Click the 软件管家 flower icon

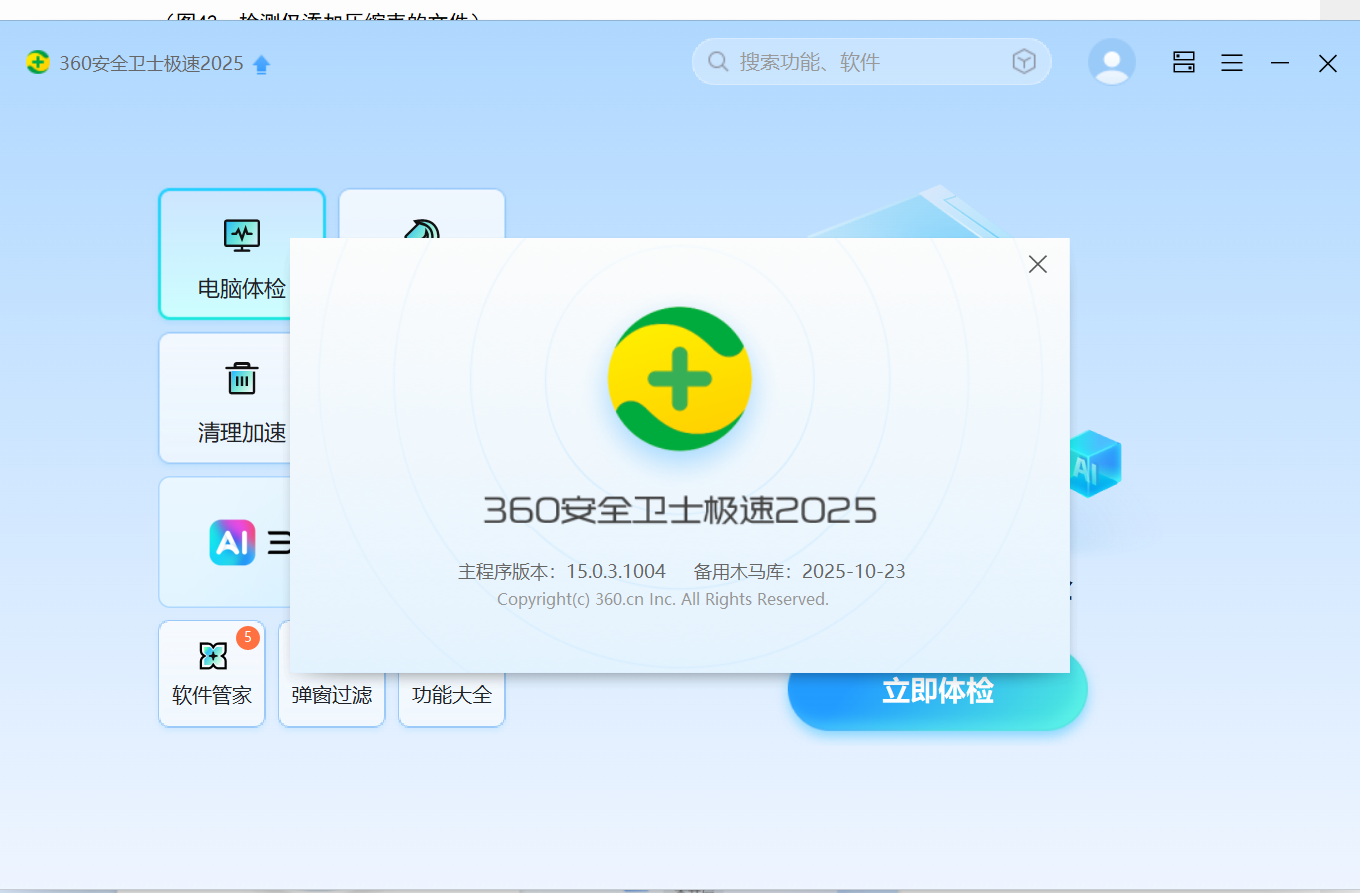213,656
